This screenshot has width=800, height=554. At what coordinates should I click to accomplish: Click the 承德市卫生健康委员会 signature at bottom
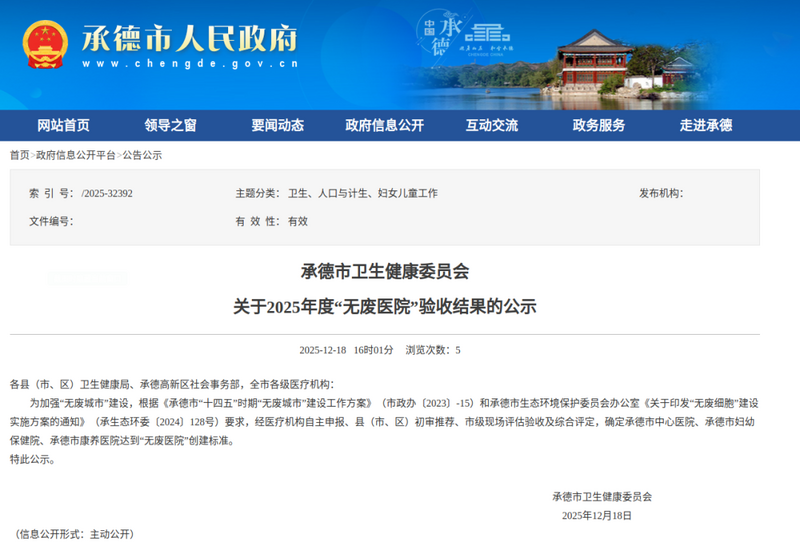coord(602,496)
